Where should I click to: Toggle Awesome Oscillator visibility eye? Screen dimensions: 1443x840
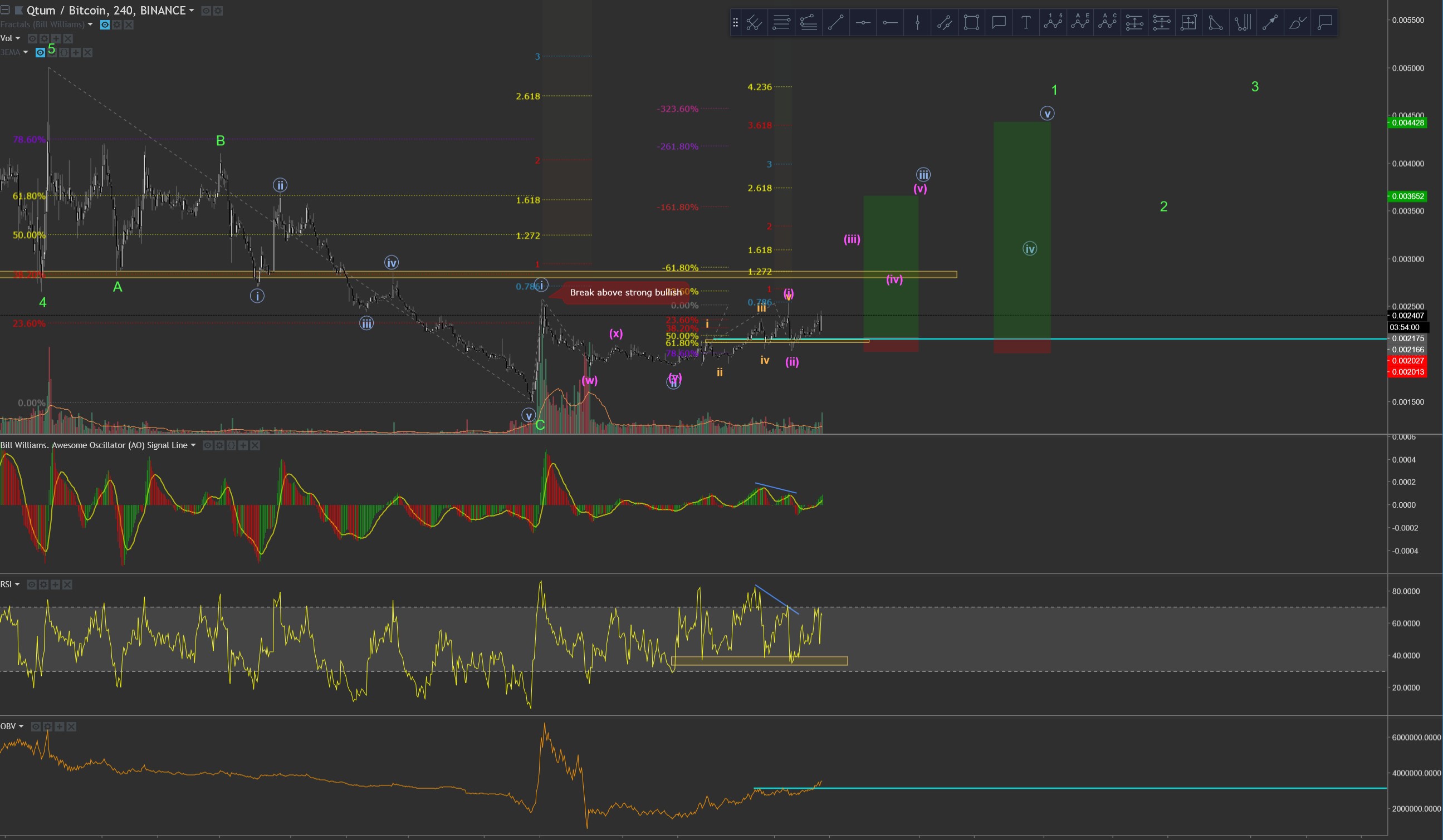[207, 445]
